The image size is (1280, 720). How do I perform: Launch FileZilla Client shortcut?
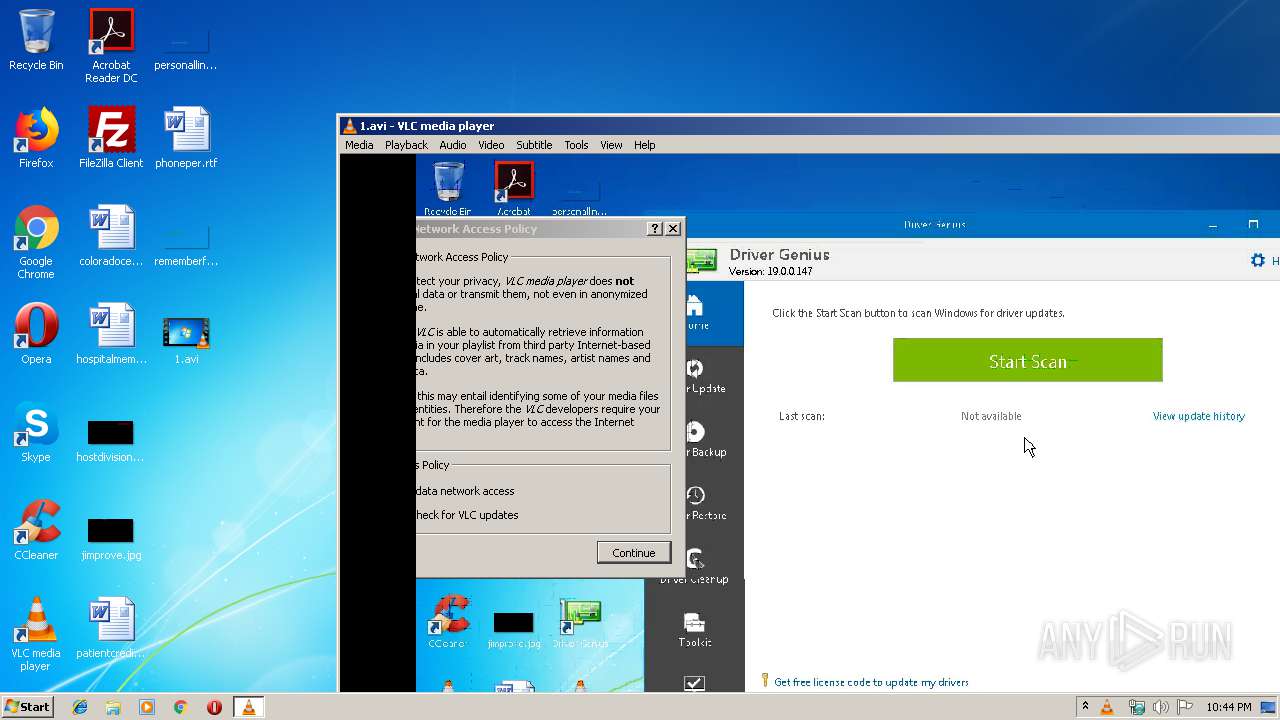(x=111, y=138)
